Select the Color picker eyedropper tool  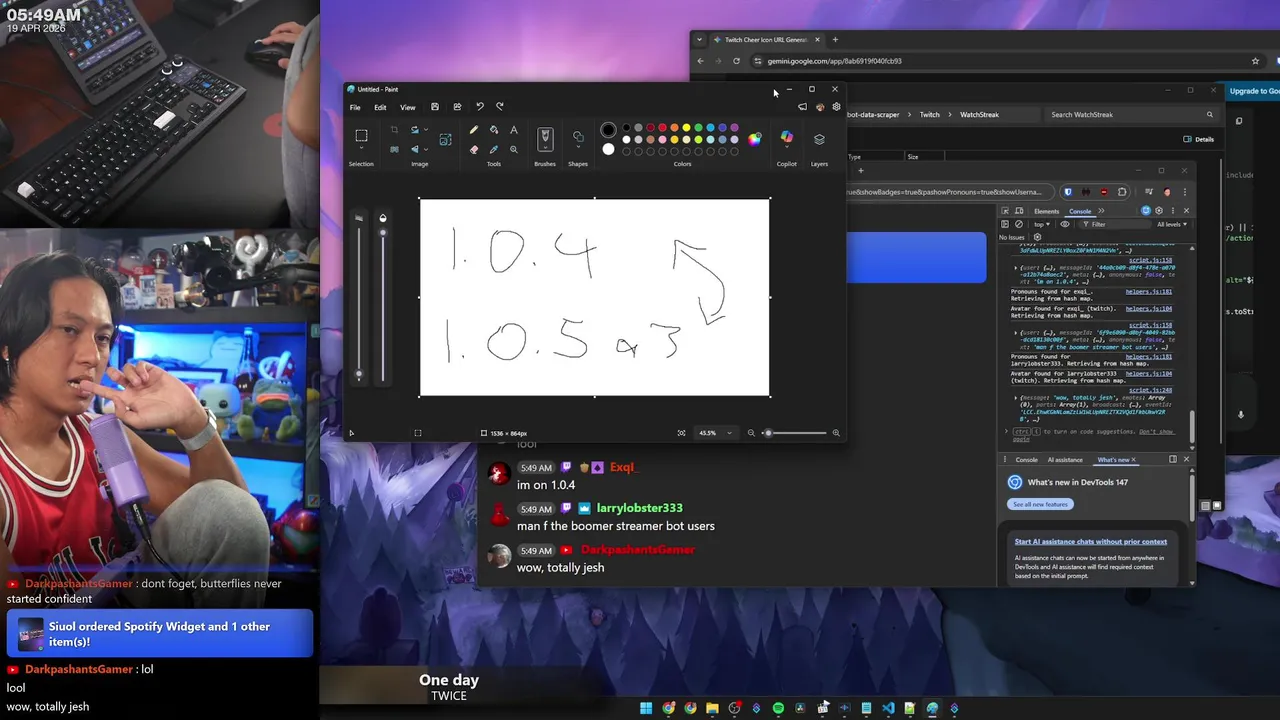(x=494, y=149)
